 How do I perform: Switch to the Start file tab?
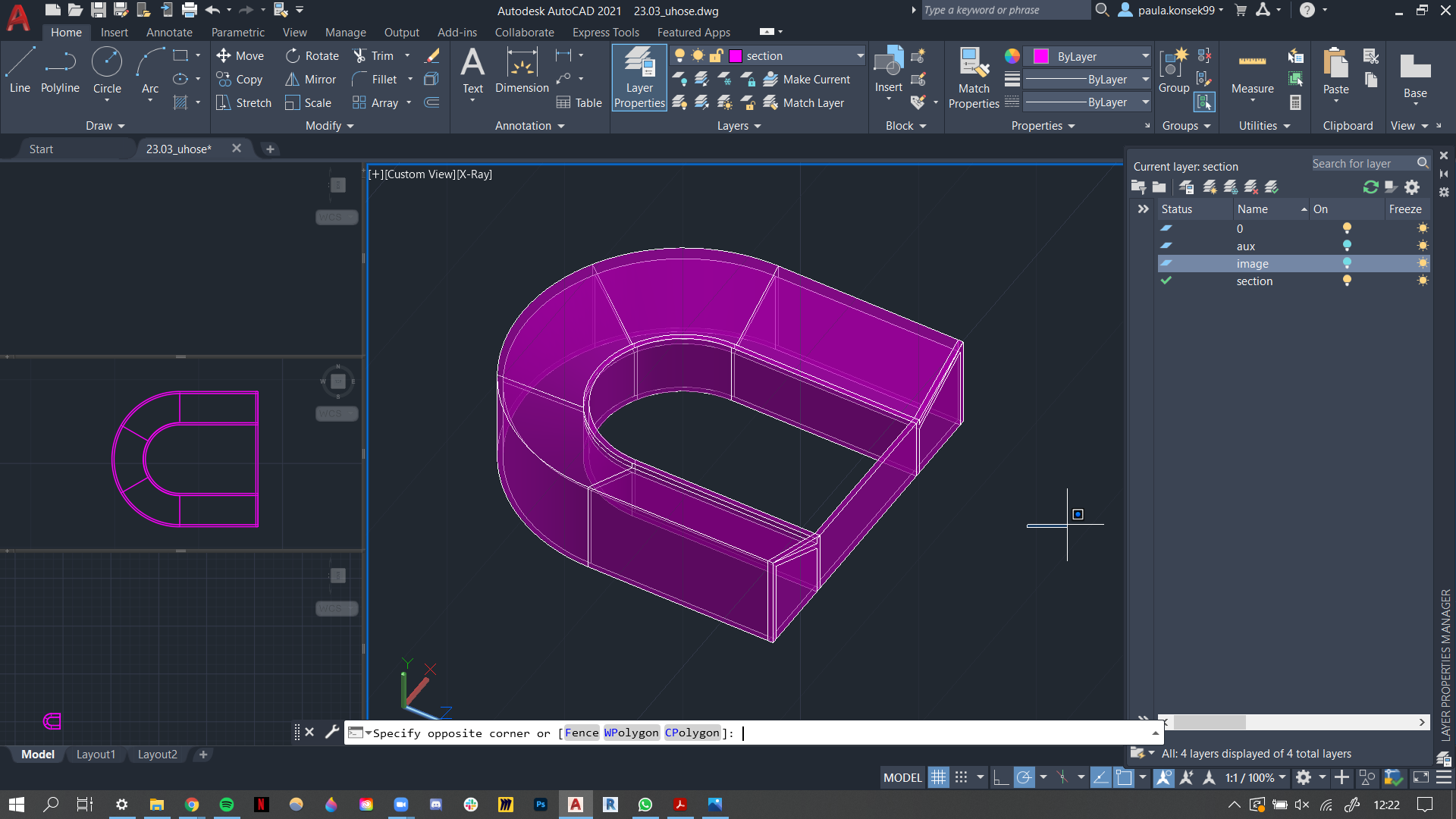(41, 149)
